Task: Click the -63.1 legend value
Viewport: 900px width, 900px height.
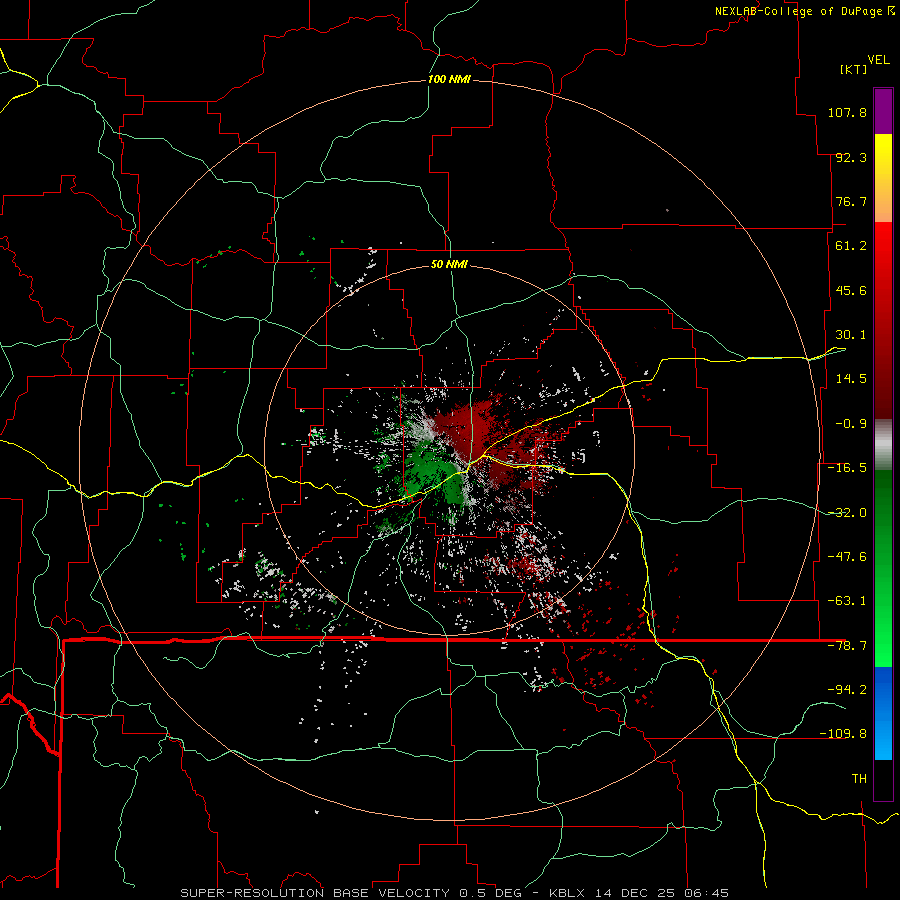Action: (x=847, y=601)
